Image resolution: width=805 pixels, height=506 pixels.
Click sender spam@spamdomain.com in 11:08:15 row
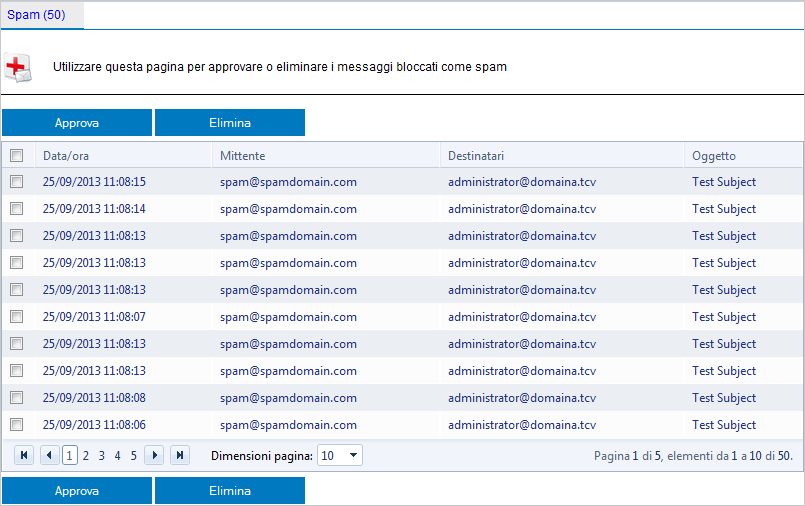[289, 182]
